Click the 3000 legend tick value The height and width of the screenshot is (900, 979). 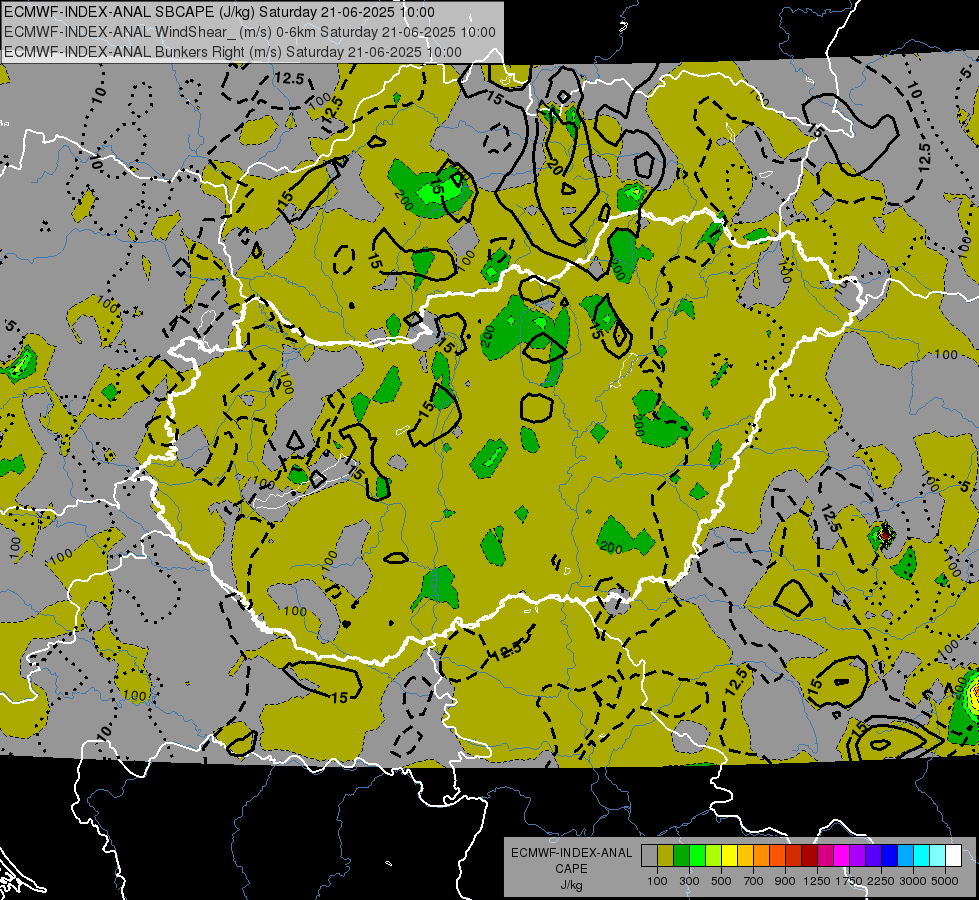pyautogui.click(x=913, y=881)
